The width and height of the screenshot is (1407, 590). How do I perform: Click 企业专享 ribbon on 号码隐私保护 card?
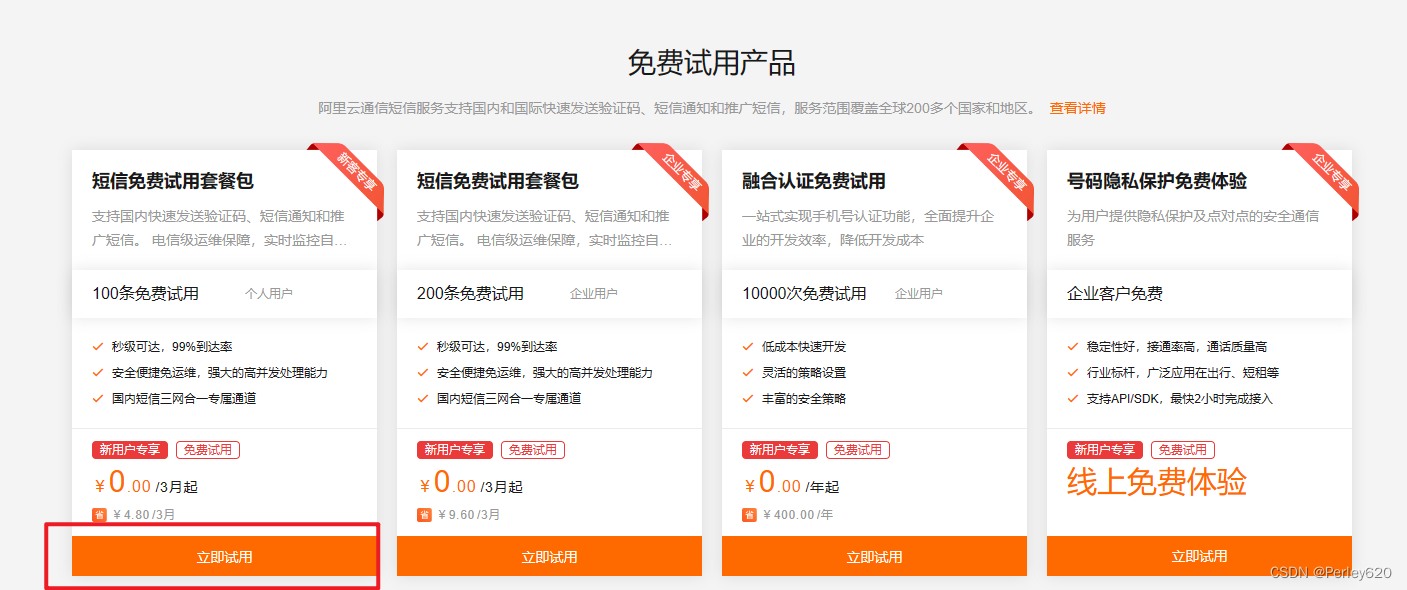1326,176
